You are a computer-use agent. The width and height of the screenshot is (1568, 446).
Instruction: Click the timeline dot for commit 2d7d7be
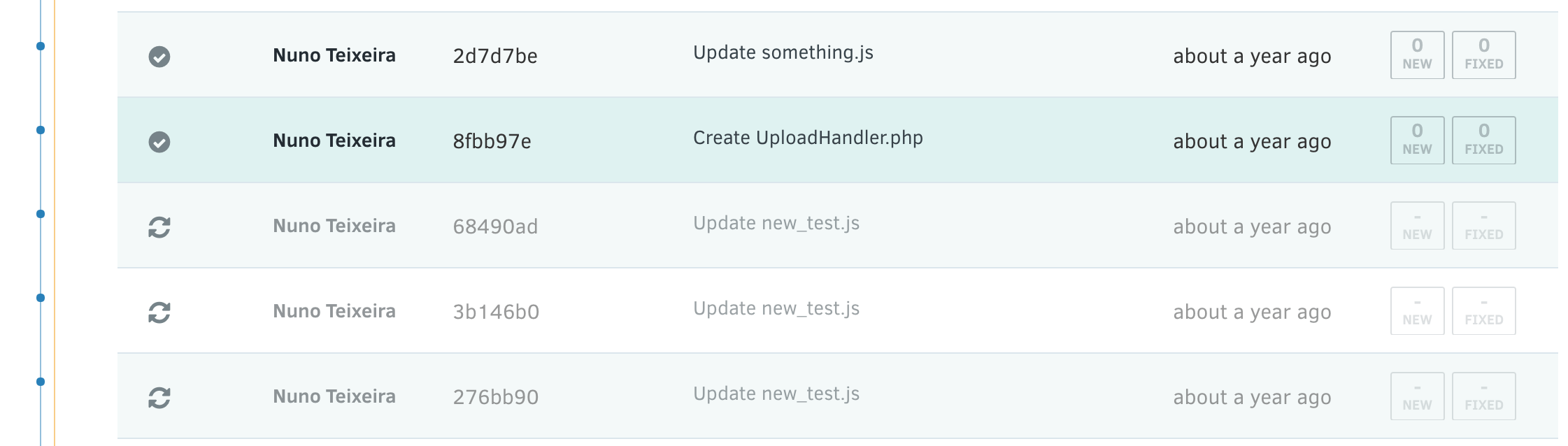[41, 46]
